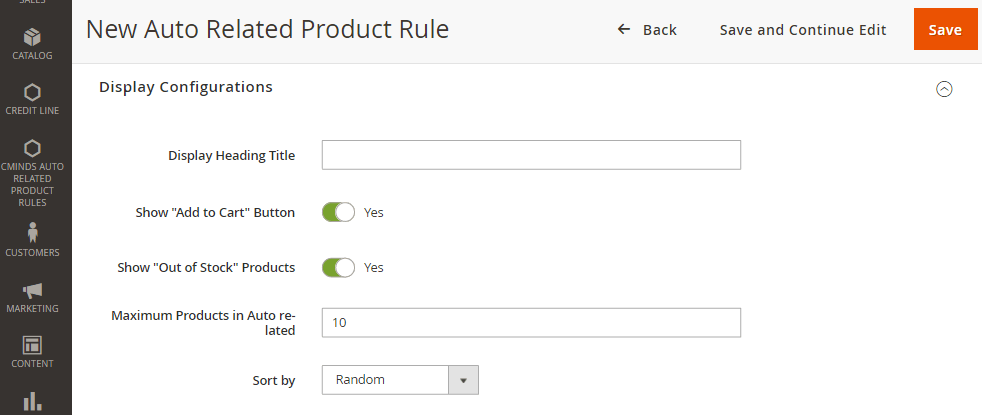Click the Back link text

click(660, 30)
